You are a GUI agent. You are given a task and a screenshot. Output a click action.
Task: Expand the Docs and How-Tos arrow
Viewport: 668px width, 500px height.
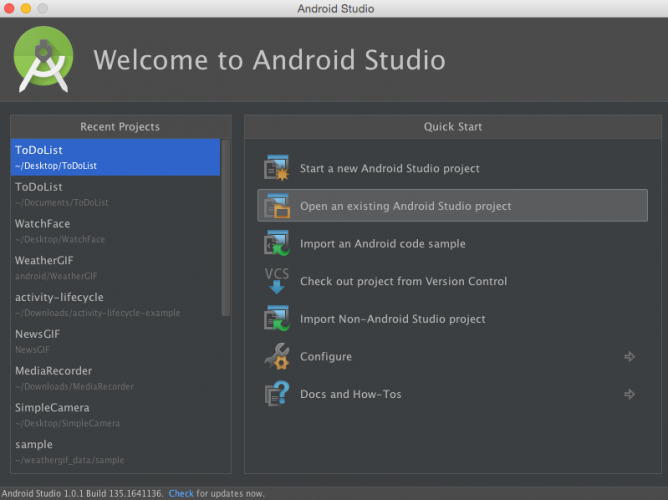click(629, 394)
